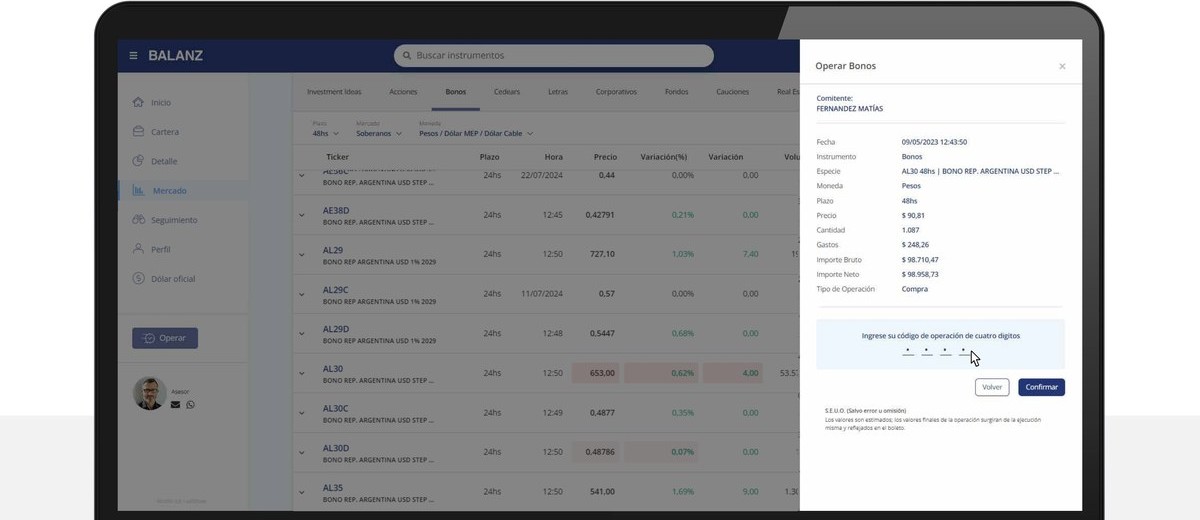Screen dimensions: 1200x520
Task: Open the Moneda Pesos / Dólar MEP dropdown
Action: pos(476,133)
